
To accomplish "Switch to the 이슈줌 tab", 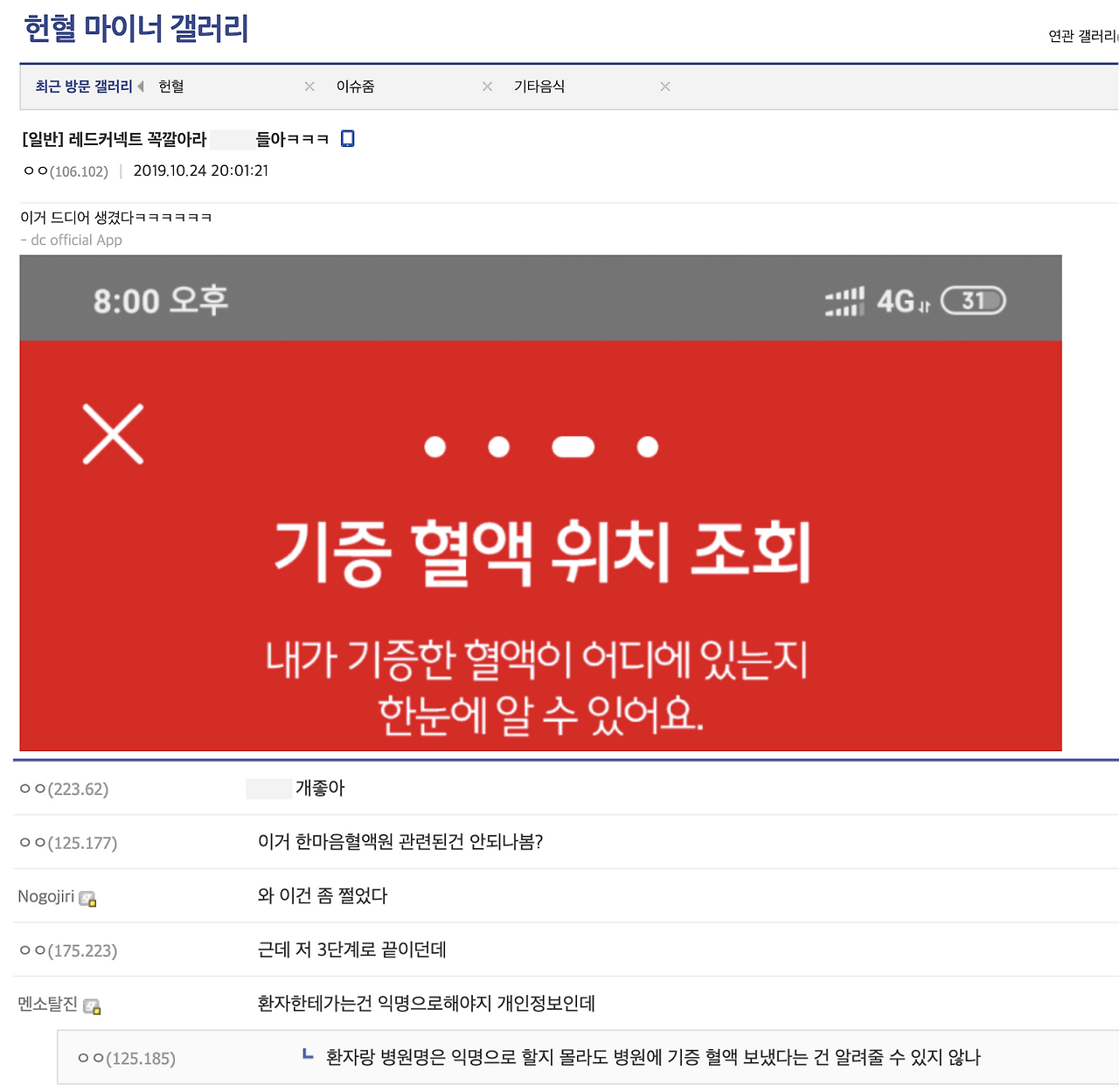I will 357,87.
